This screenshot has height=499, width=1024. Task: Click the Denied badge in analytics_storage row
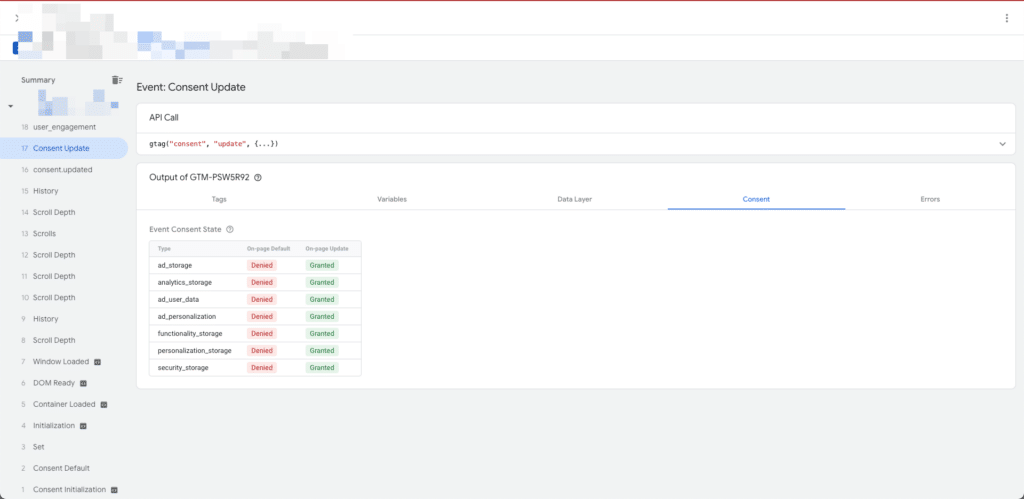click(x=262, y=282)
